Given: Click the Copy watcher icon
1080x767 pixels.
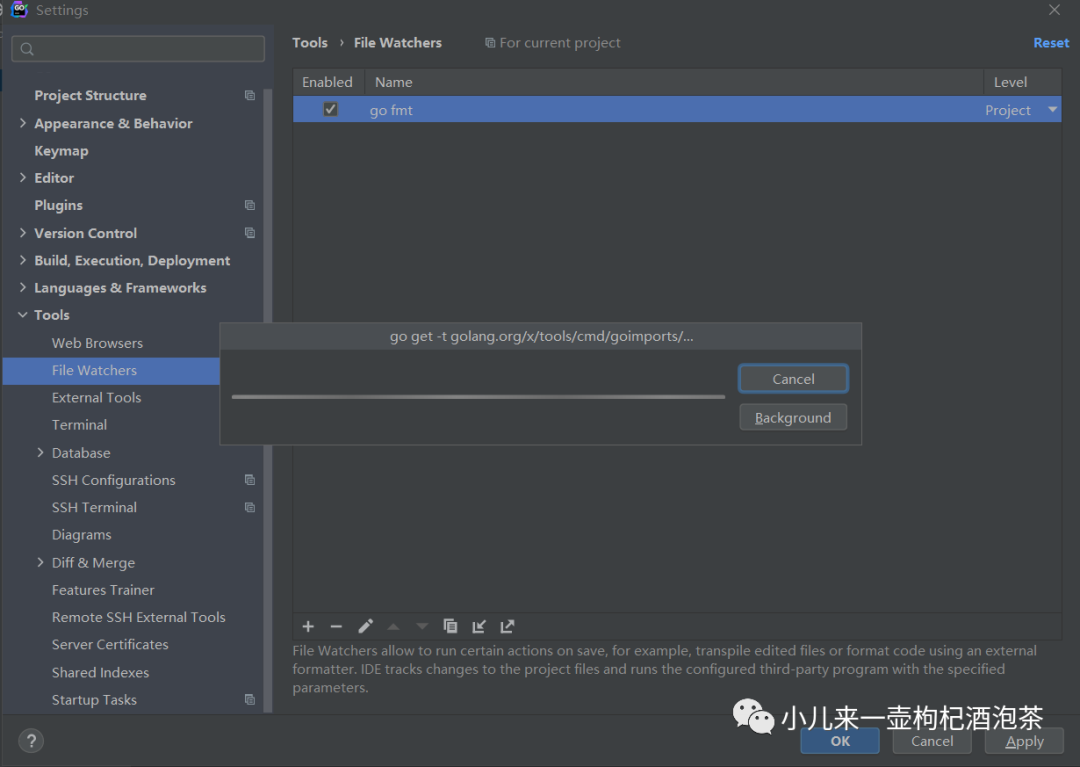Looking at the screenshot, I should [450, 626].
